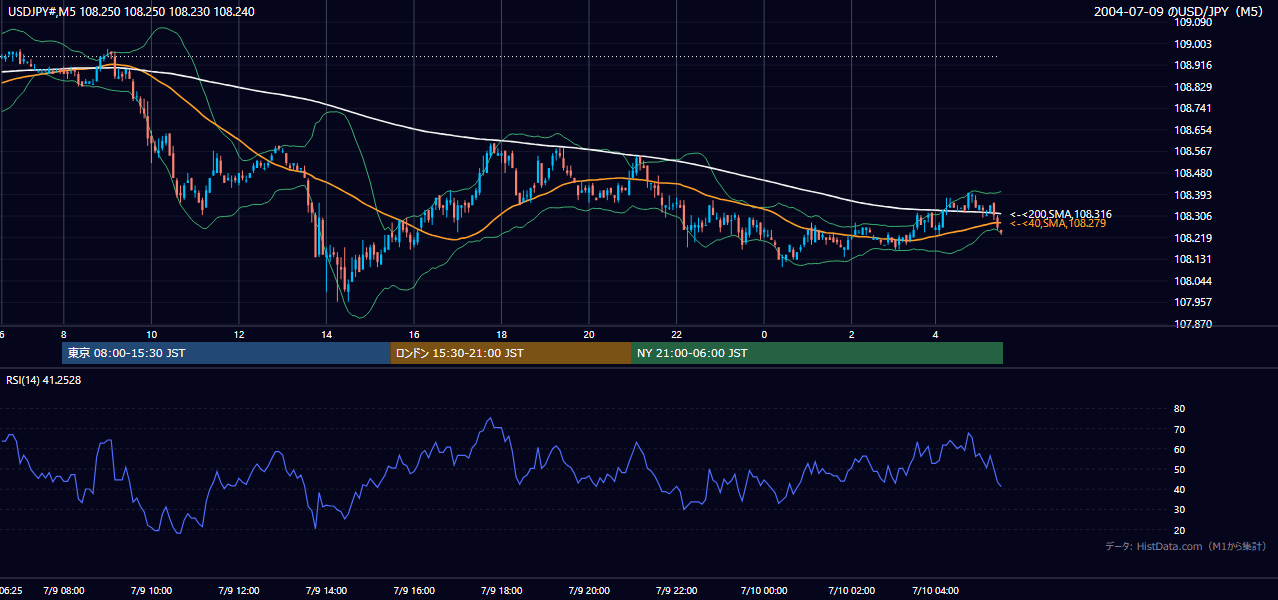The image size is (1278, 600).
Task: Click the RSI 50 level label
Action: pyautogui.click(x=1179, y=469)
